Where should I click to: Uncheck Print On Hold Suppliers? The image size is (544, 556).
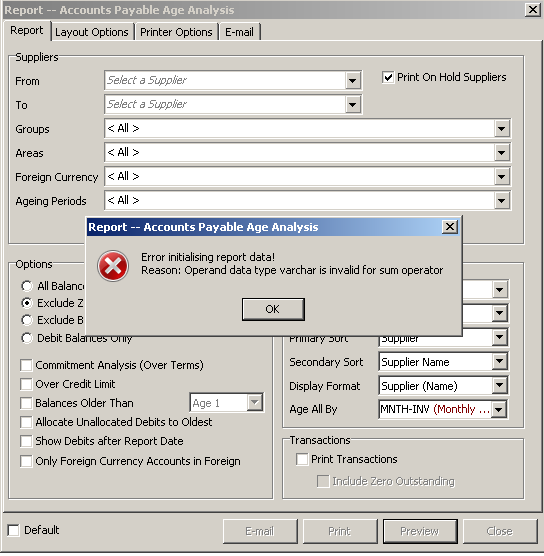pyautogui.click(x=388, y=77)
